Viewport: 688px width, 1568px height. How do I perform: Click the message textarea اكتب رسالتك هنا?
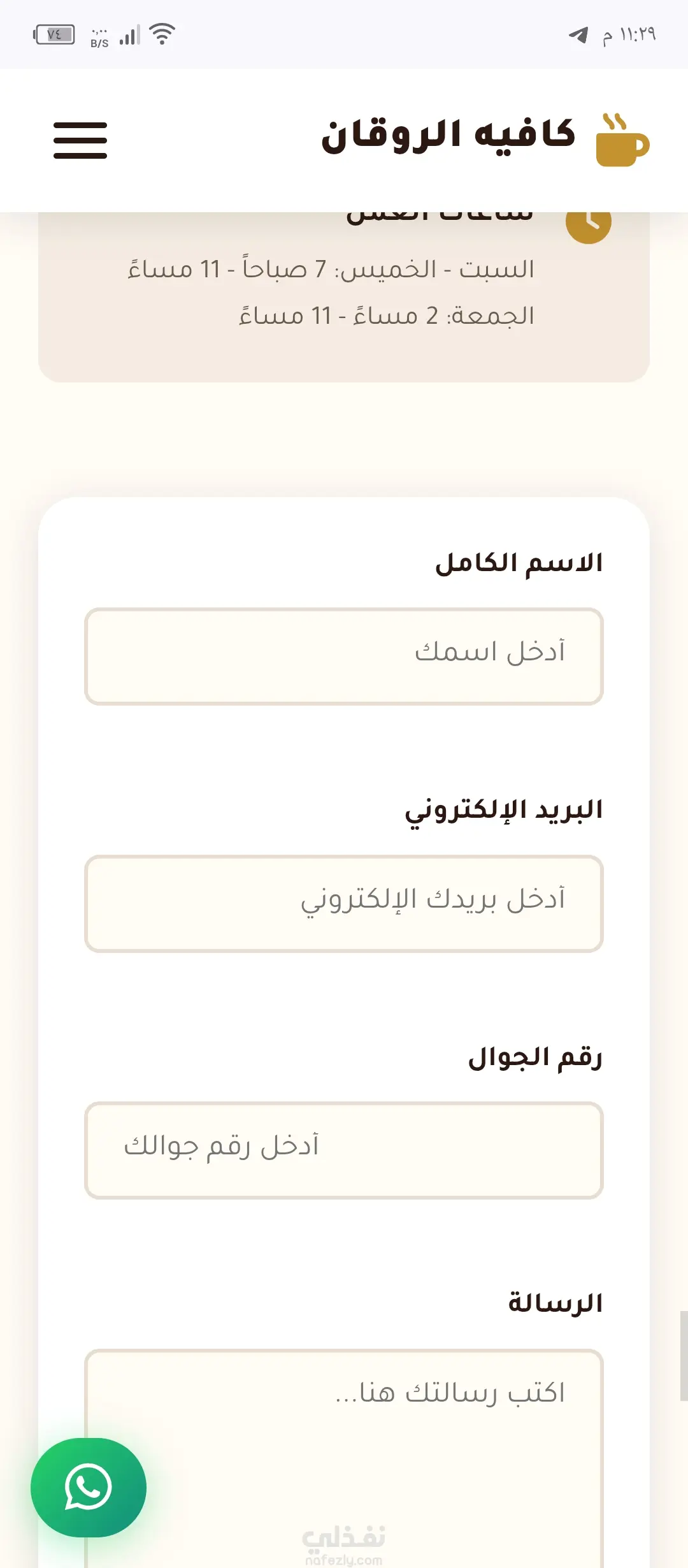344,1458
